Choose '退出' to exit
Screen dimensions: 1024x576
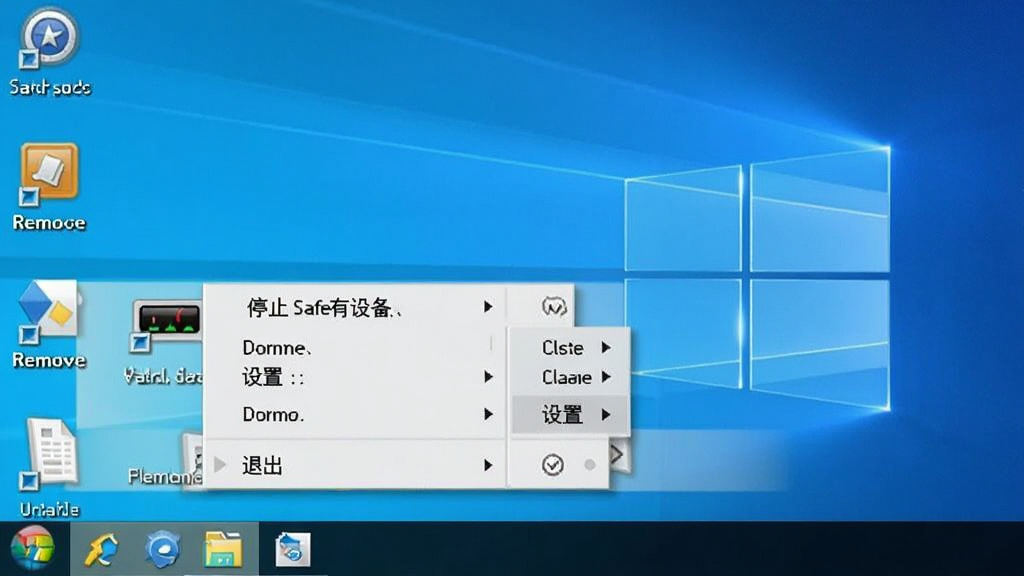pos(356,465)
